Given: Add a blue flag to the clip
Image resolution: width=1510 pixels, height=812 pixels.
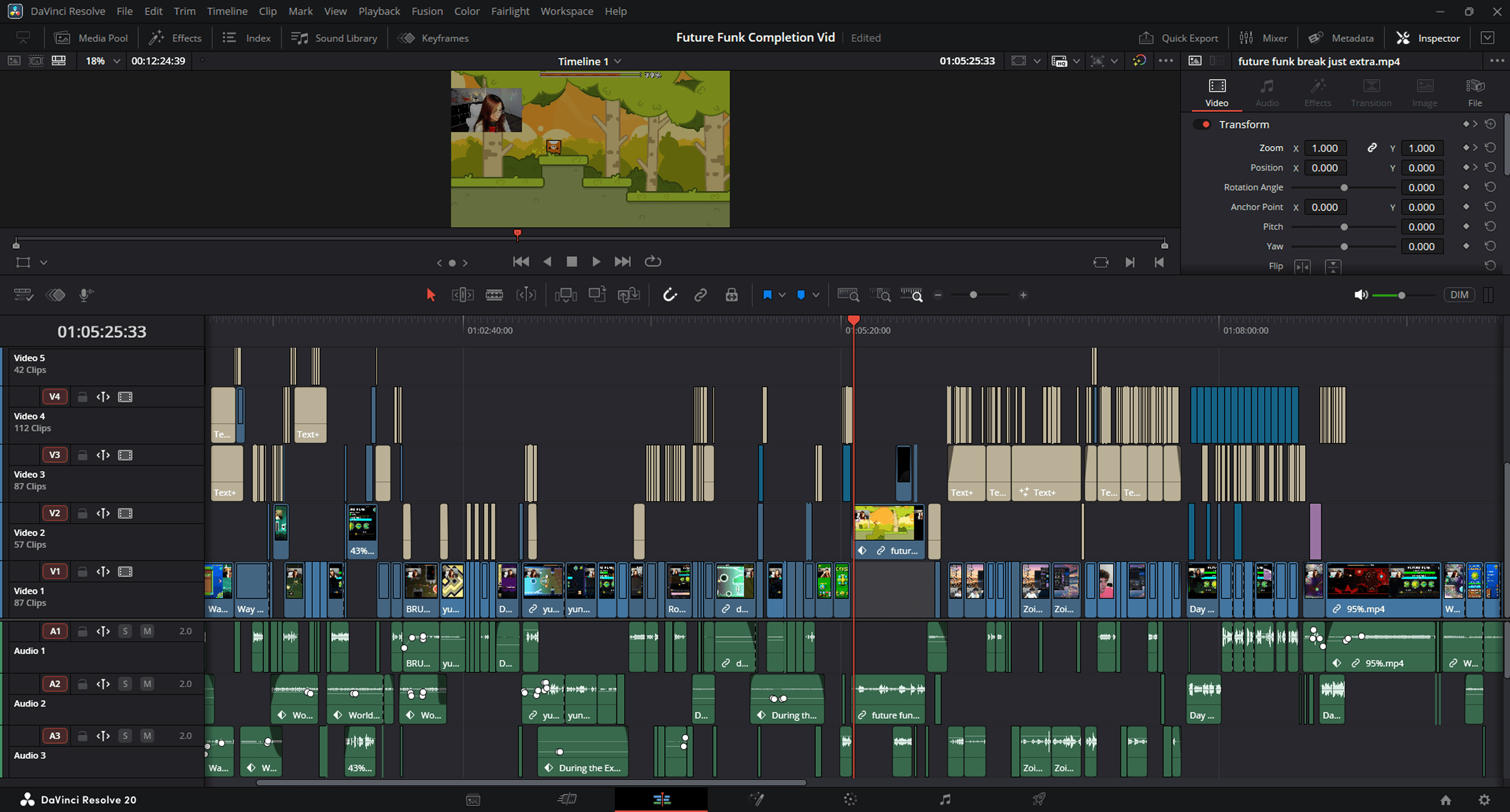Looking at the screenshot, I should (x=767, y=295).
